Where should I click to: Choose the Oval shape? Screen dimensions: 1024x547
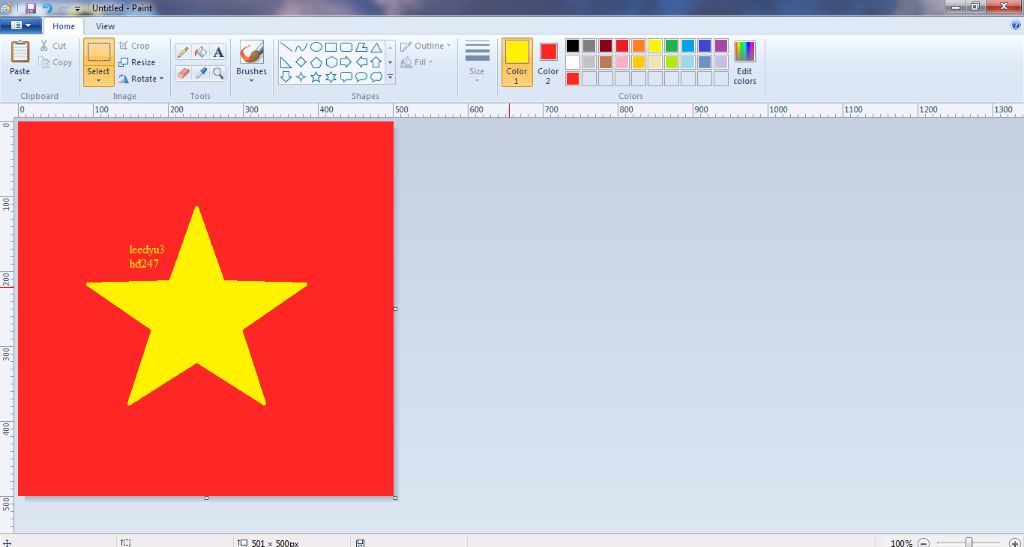click(316, 48)
